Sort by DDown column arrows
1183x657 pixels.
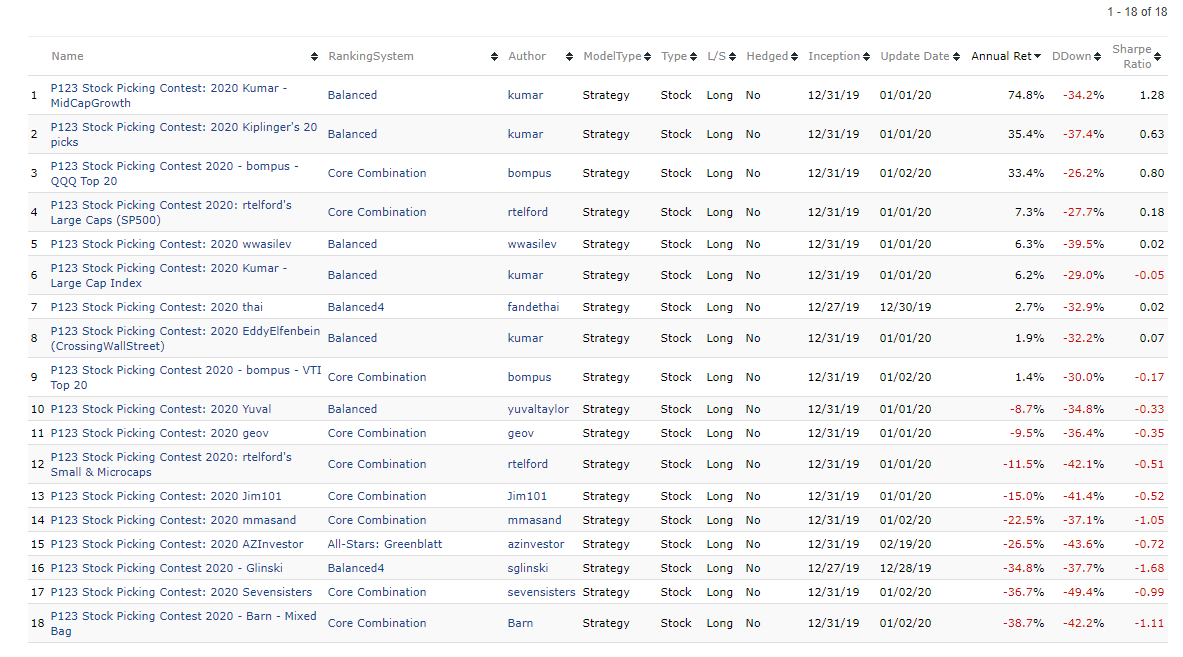pyautogui.click(x=1097, y=57)
